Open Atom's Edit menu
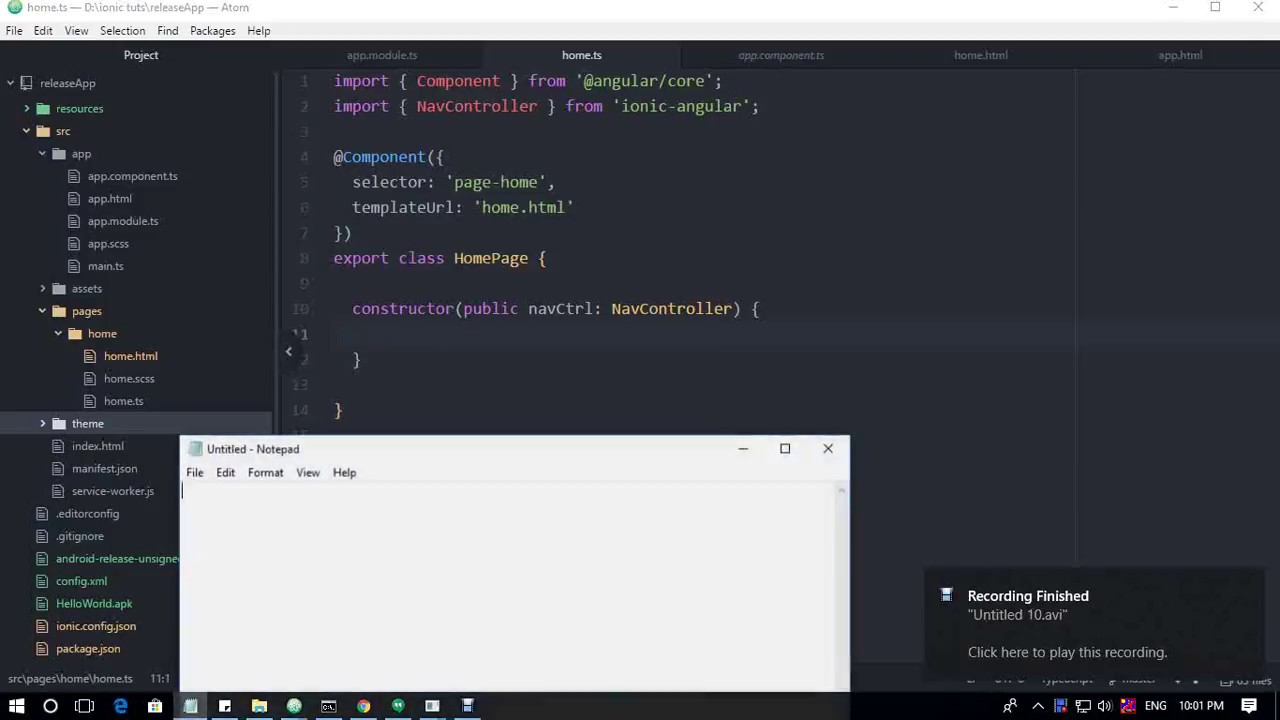The image size is (1280, 720). click(x=43, y=31)
